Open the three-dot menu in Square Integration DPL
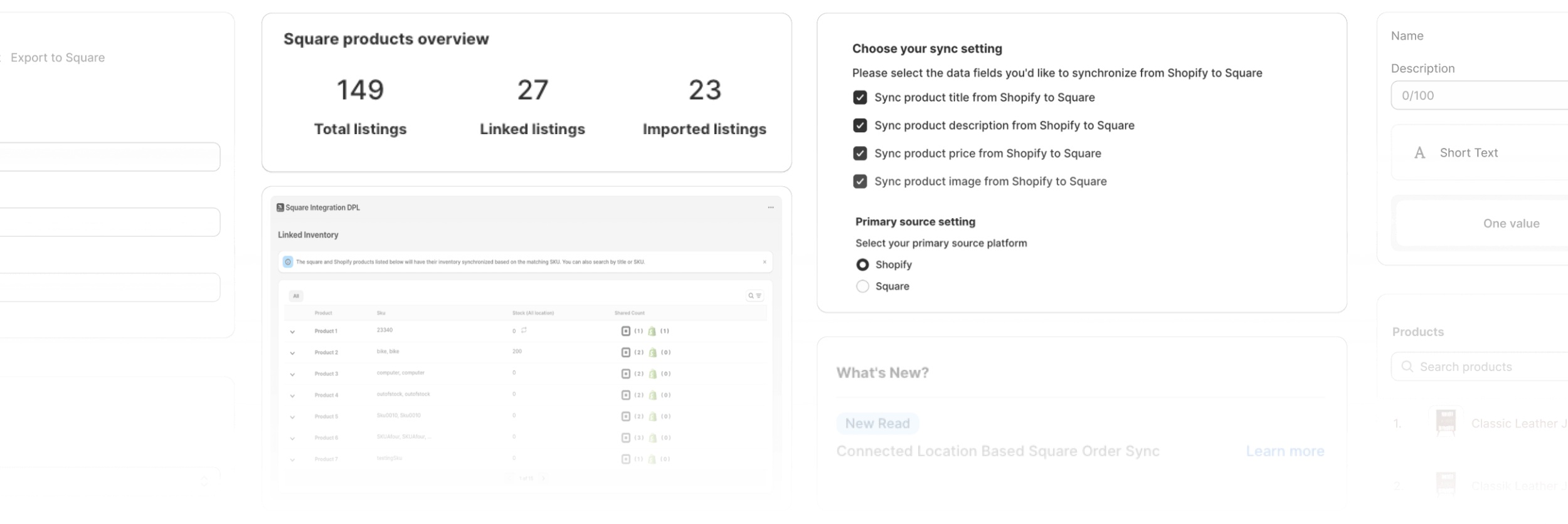Viewport: 1568px width, 524px height. tap(771, 207)
